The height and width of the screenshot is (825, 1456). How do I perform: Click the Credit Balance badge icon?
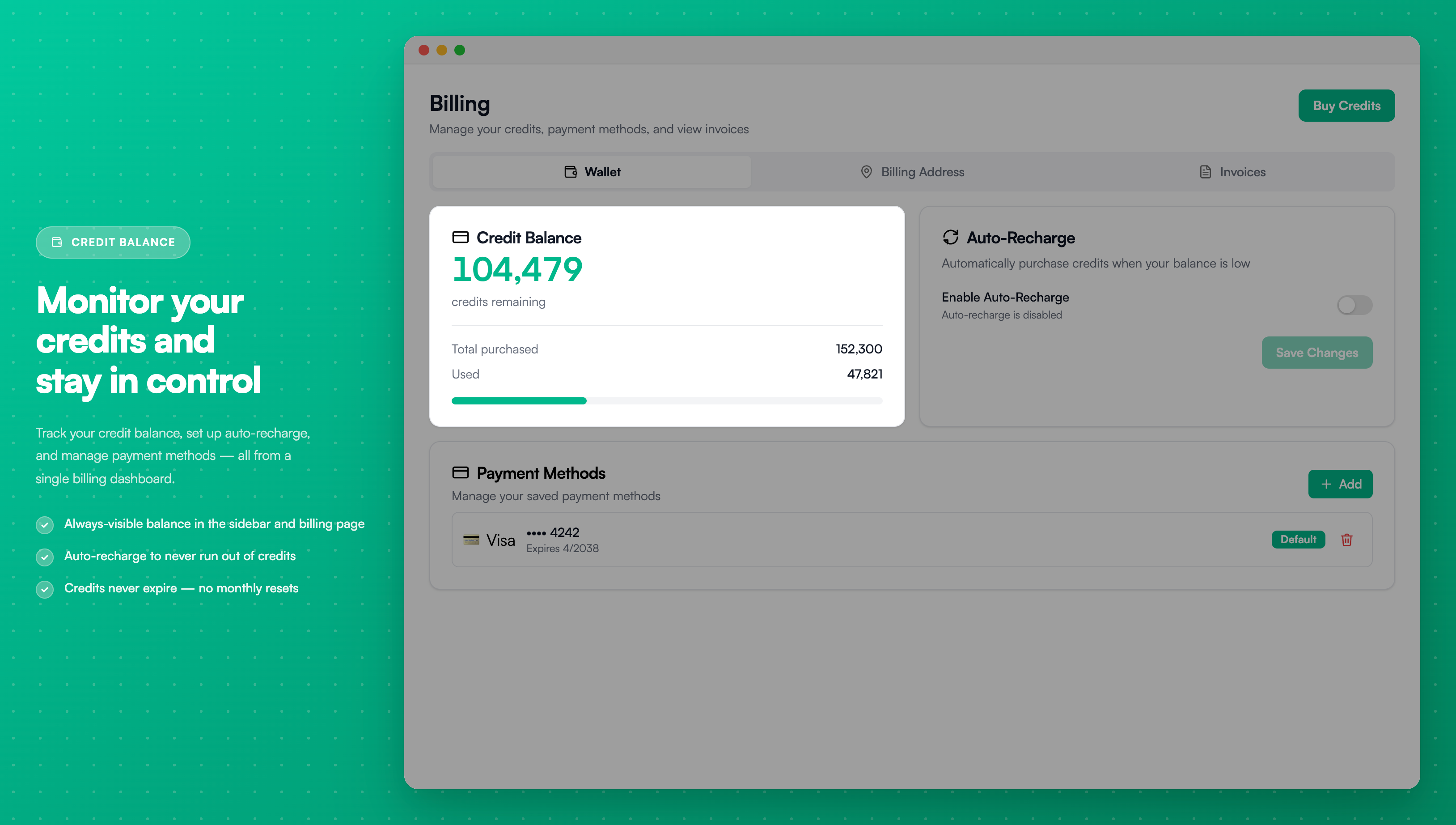57,242
